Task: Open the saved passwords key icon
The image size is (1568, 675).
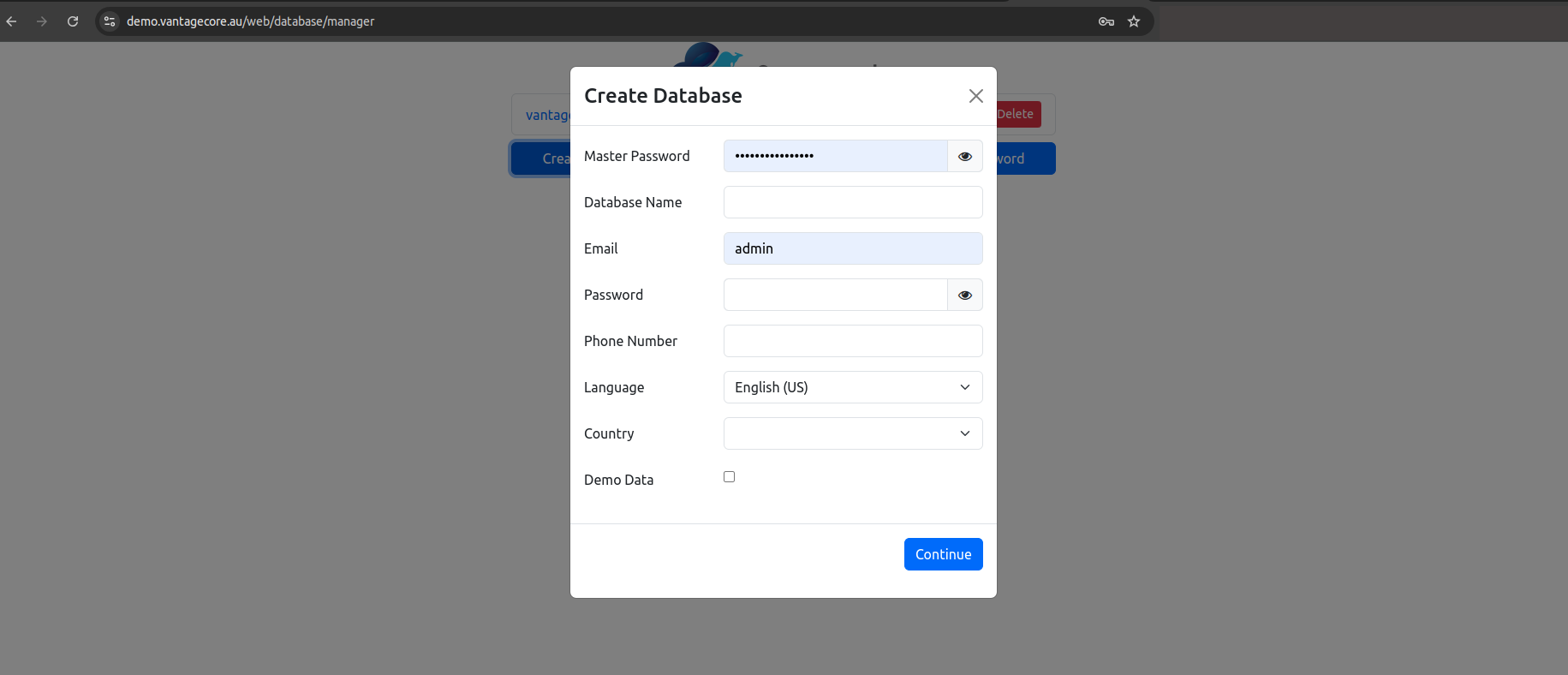Action: point(1106,21)
